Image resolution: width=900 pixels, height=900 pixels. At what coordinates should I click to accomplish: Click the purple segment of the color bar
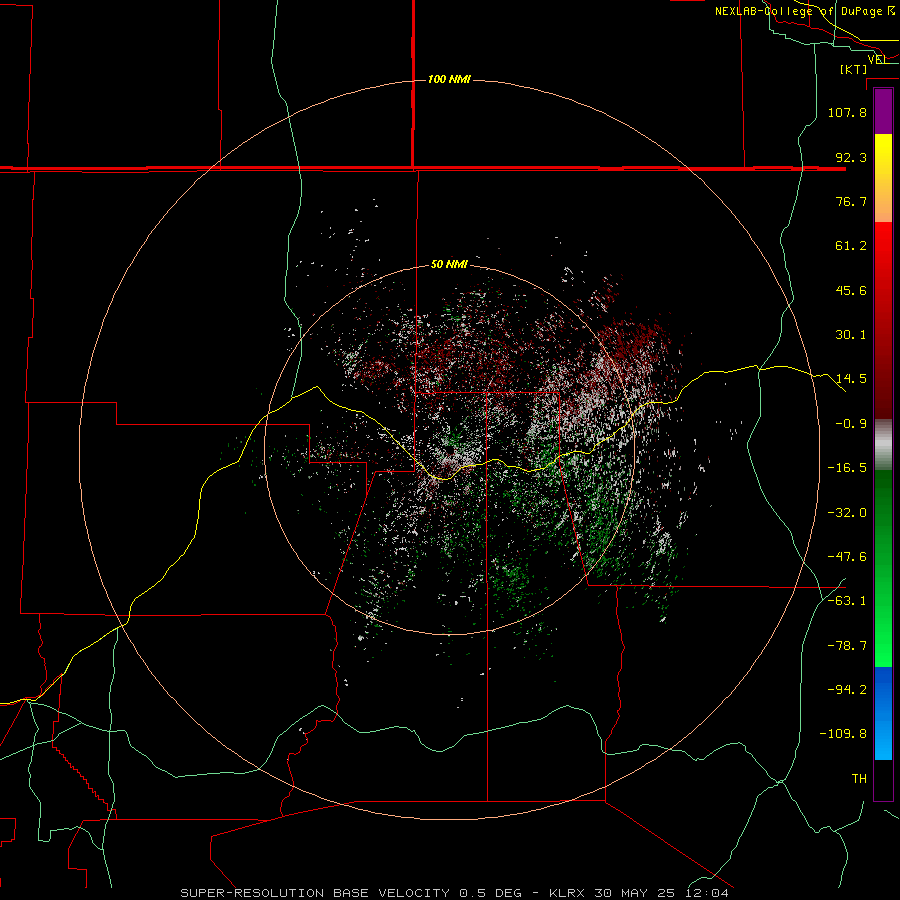click(883, 111)
